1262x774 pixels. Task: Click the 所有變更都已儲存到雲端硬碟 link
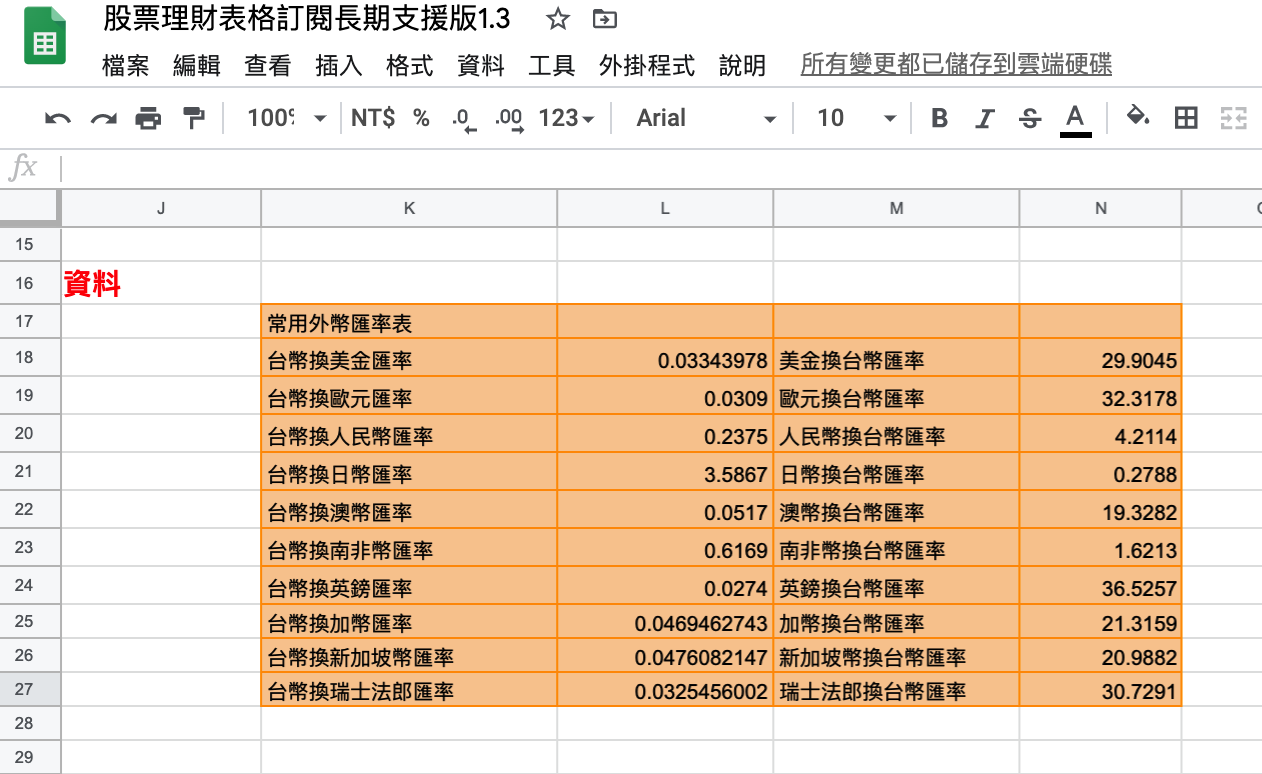tap(956, 65)
